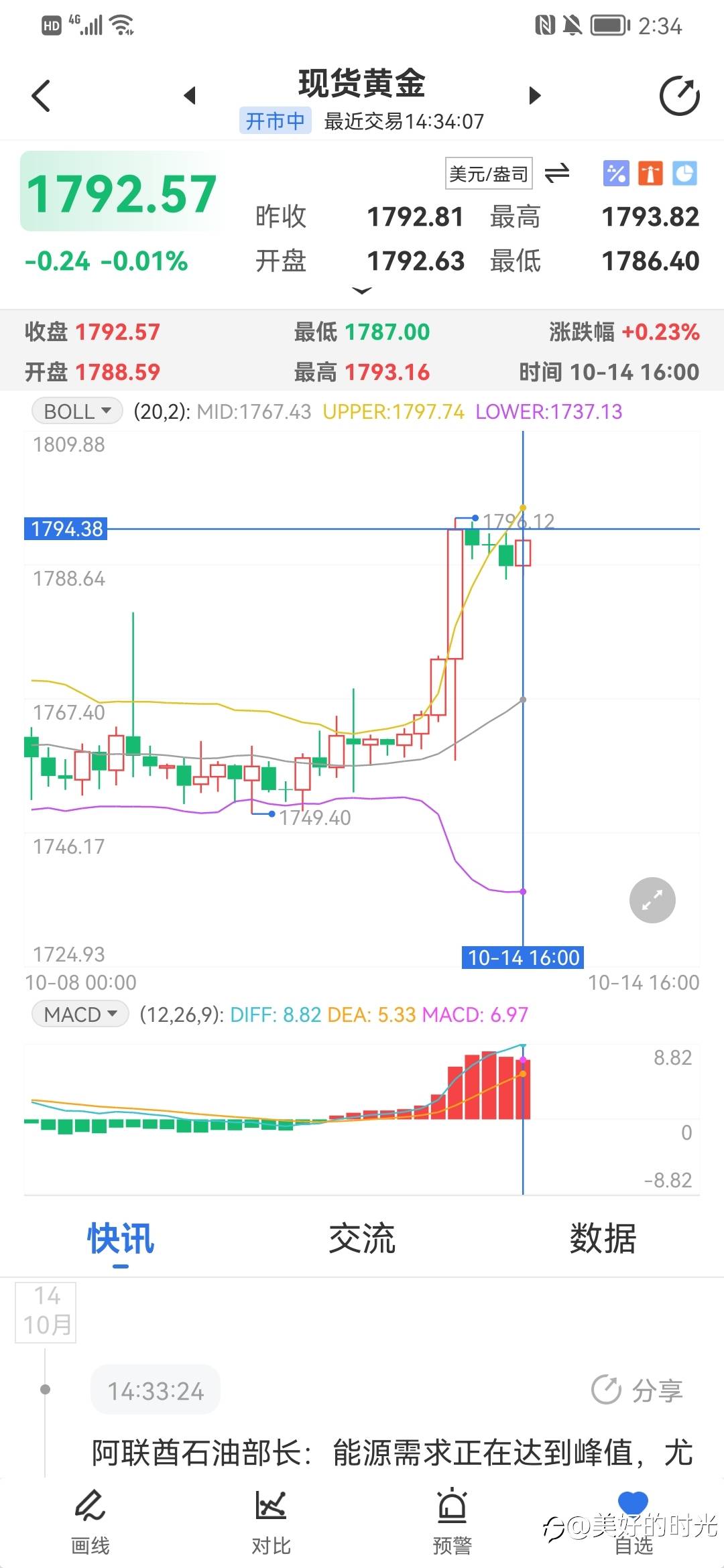Tap the 1792.57 current price
Viewport: 724px width, 1568px height.
[x=121, y=193]
